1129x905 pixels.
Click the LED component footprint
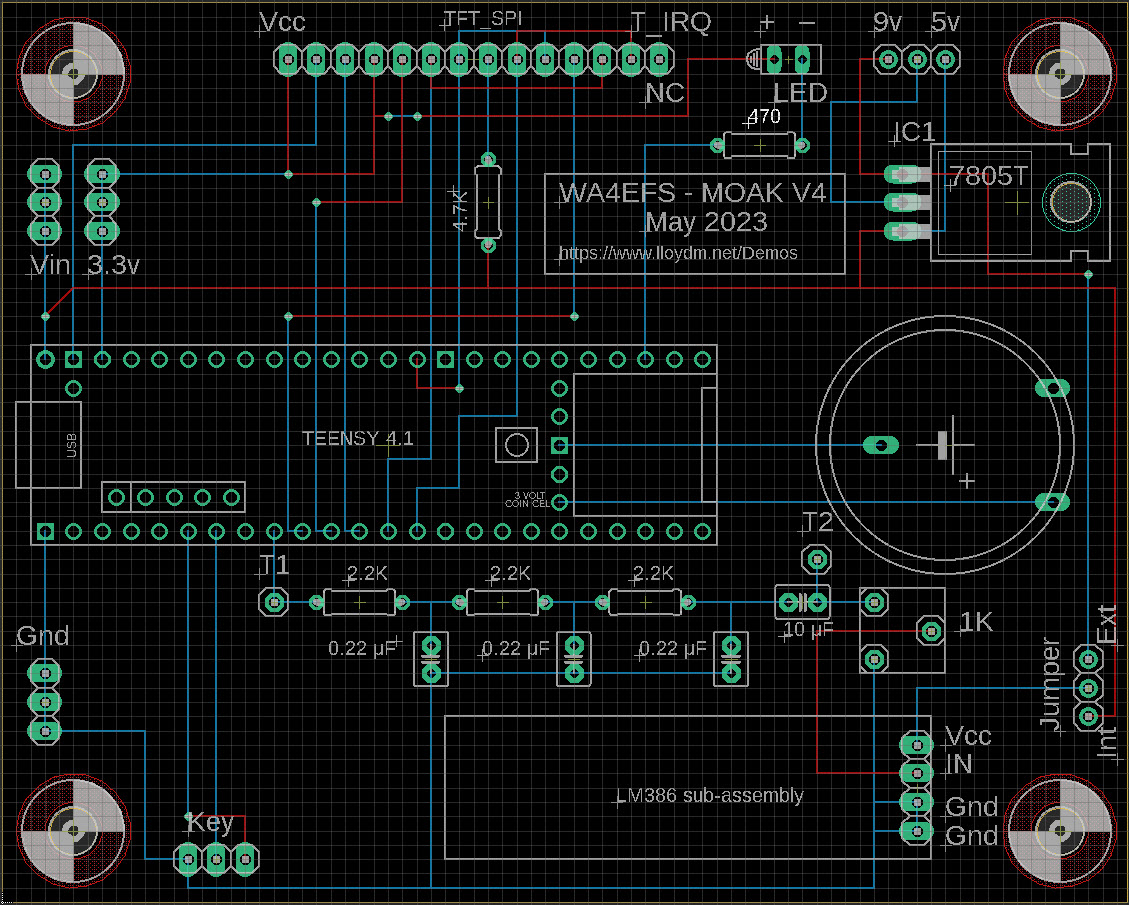point(789,60)
